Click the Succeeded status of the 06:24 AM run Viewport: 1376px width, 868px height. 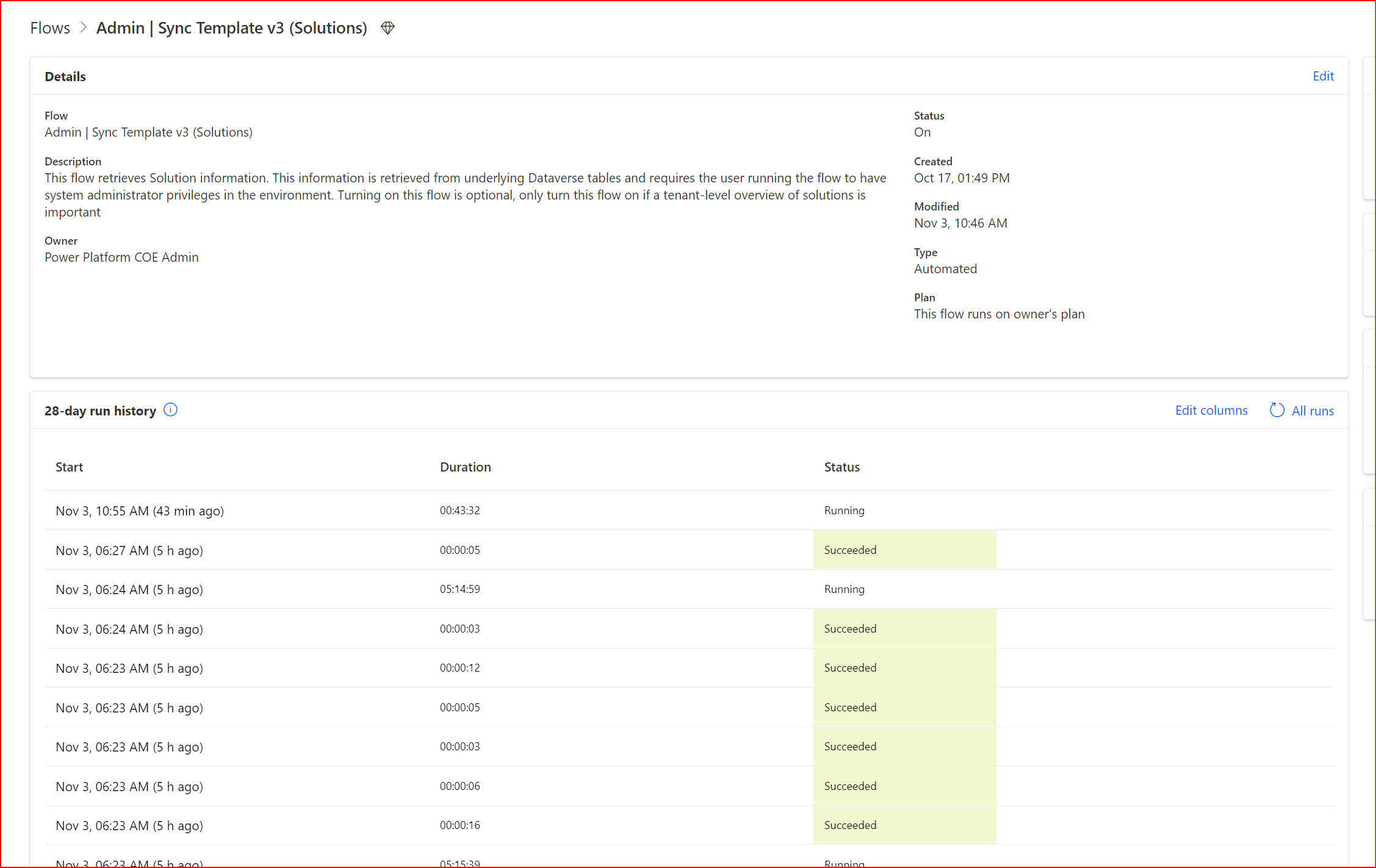point(850,628)
